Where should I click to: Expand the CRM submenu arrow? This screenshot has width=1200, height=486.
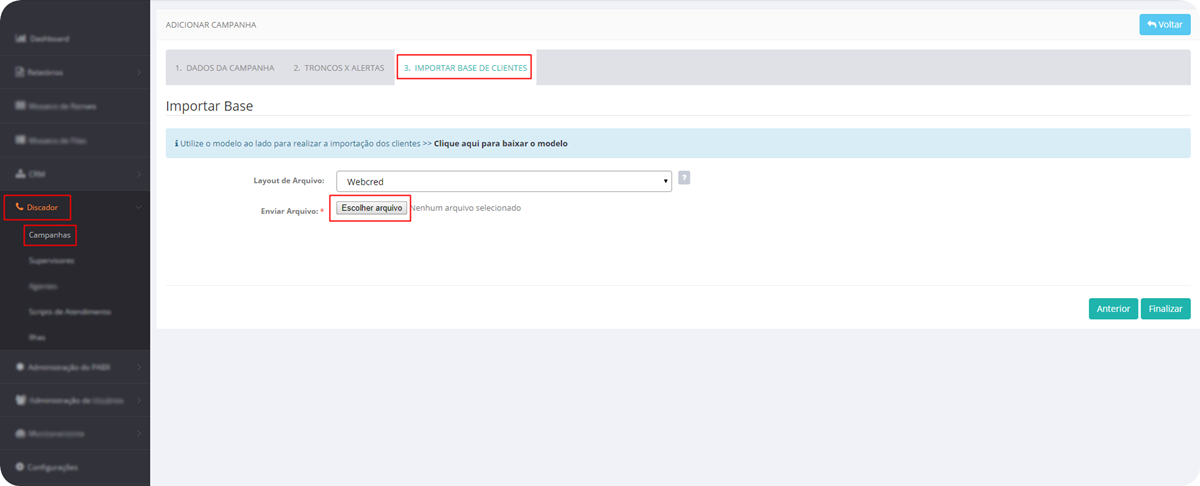[x=138, y=174]
